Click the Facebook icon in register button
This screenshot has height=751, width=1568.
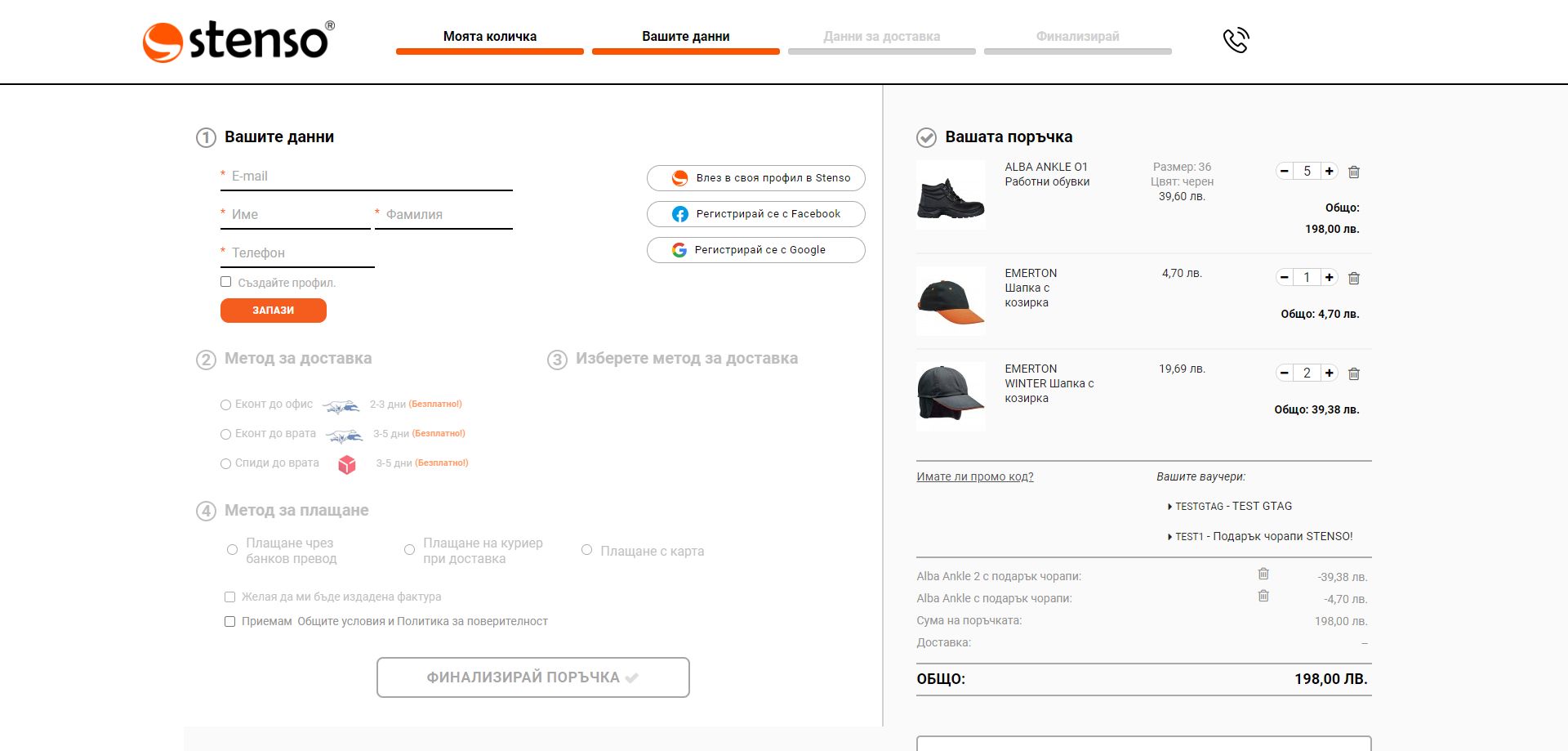(x=679, y=214)
